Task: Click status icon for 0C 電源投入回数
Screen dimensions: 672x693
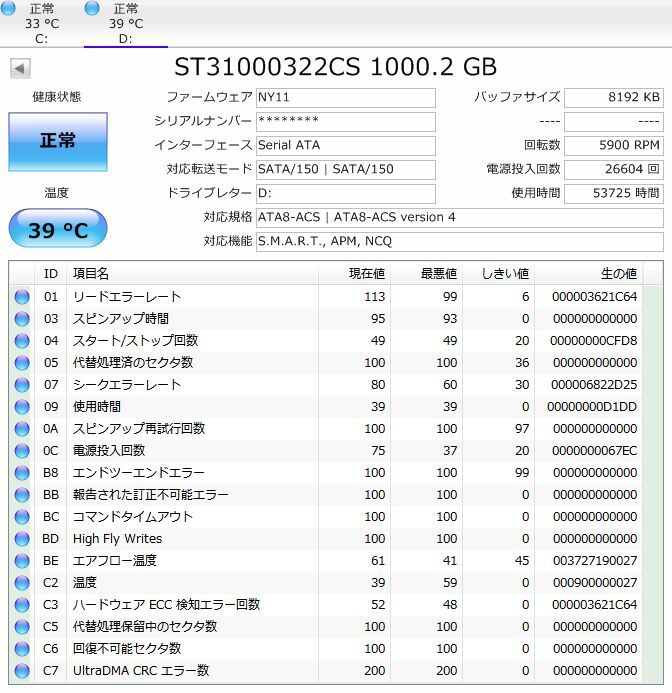Action: point(22,451)
